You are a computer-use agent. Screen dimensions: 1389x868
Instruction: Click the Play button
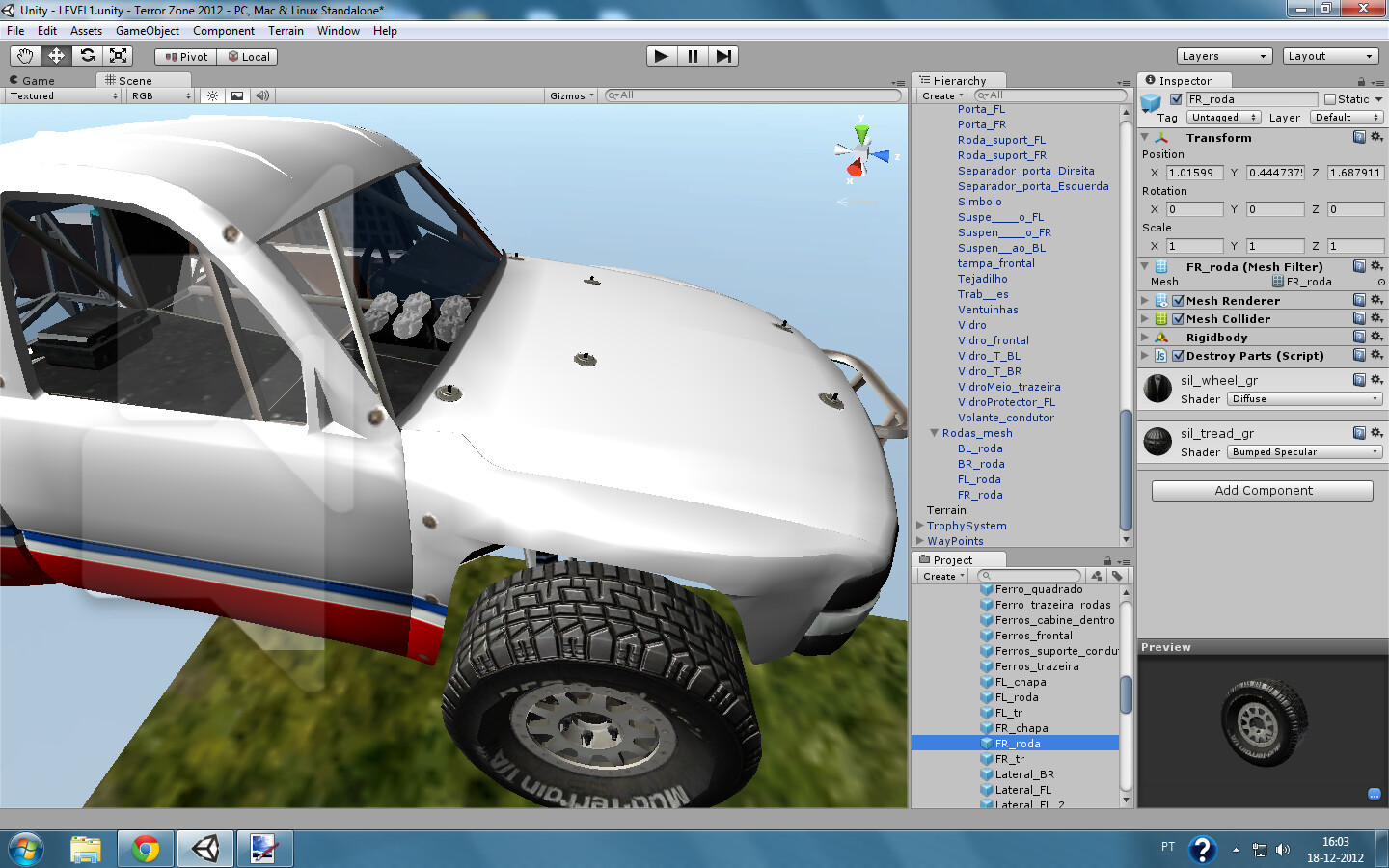click(661, 55)
